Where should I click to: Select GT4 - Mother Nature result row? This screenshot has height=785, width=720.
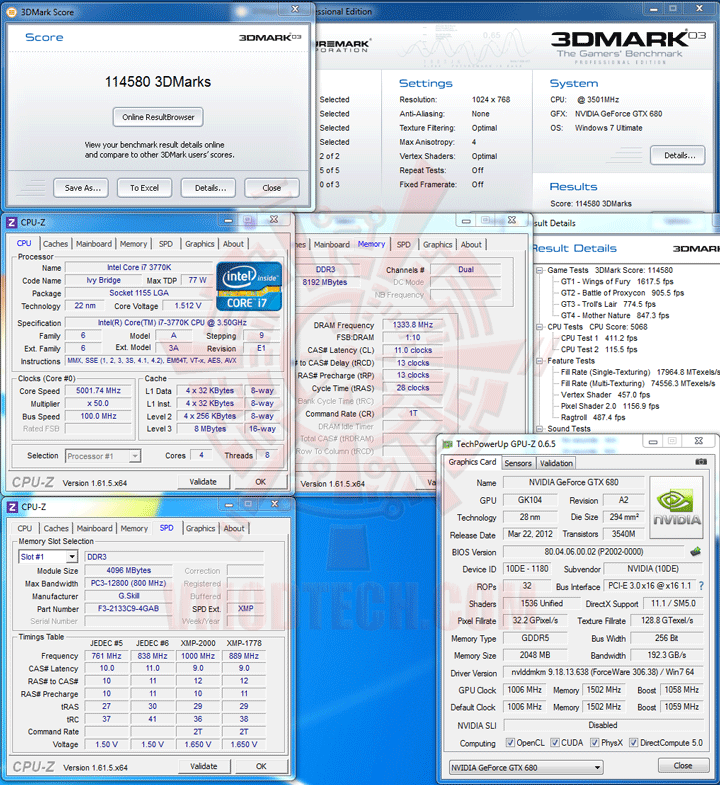[615, 315]
